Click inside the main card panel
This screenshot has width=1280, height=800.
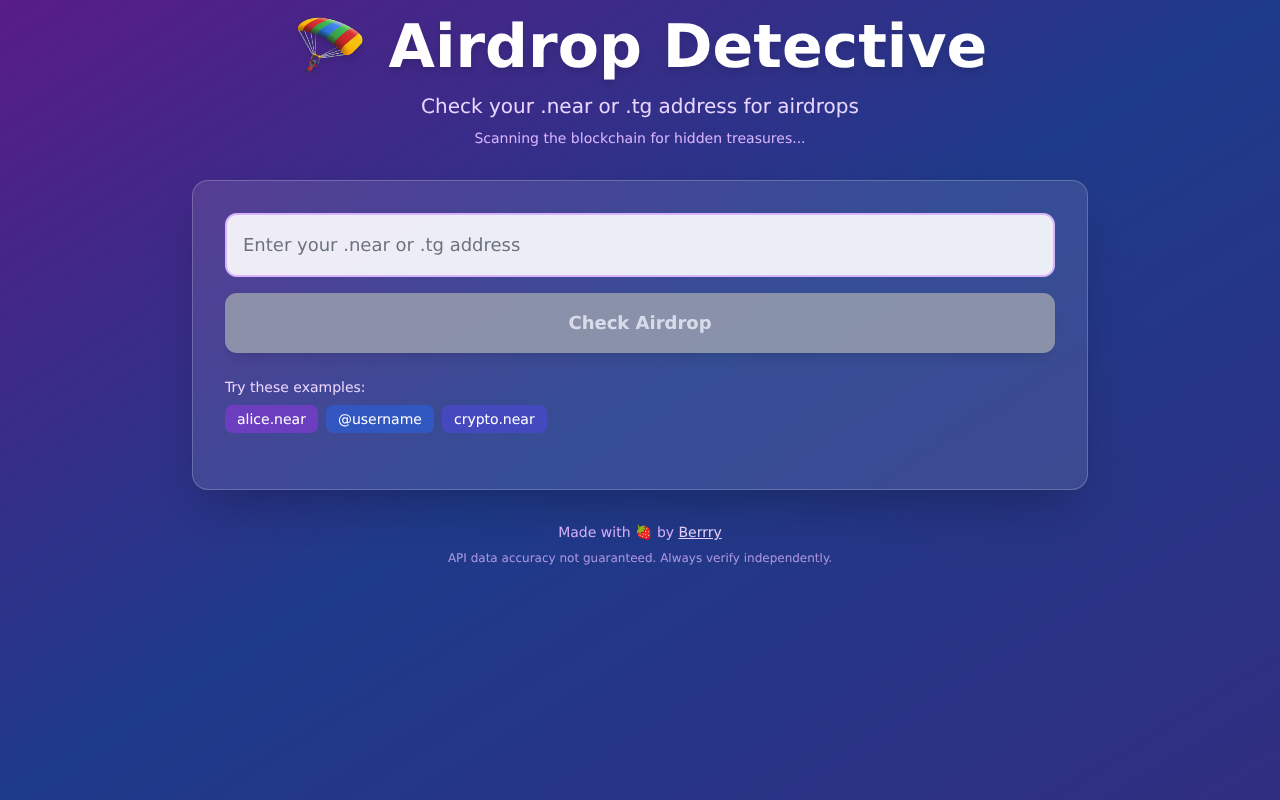tap(640, 460)
